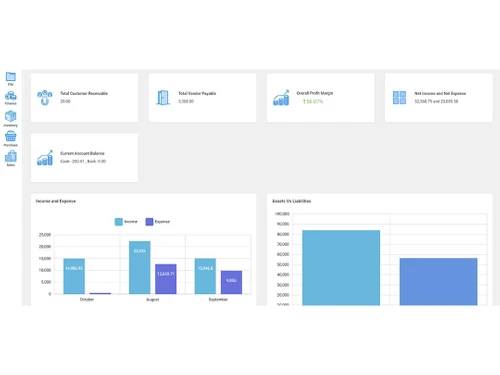Open the Finance module icon
This screenshot has width=500, height=375.
[x=11, y=96]
